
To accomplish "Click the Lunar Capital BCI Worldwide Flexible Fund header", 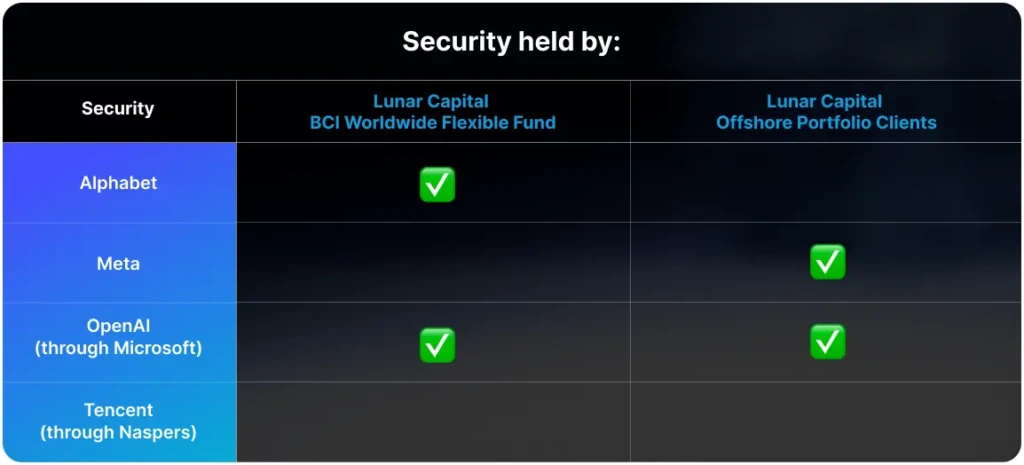I will pos(433,112).
